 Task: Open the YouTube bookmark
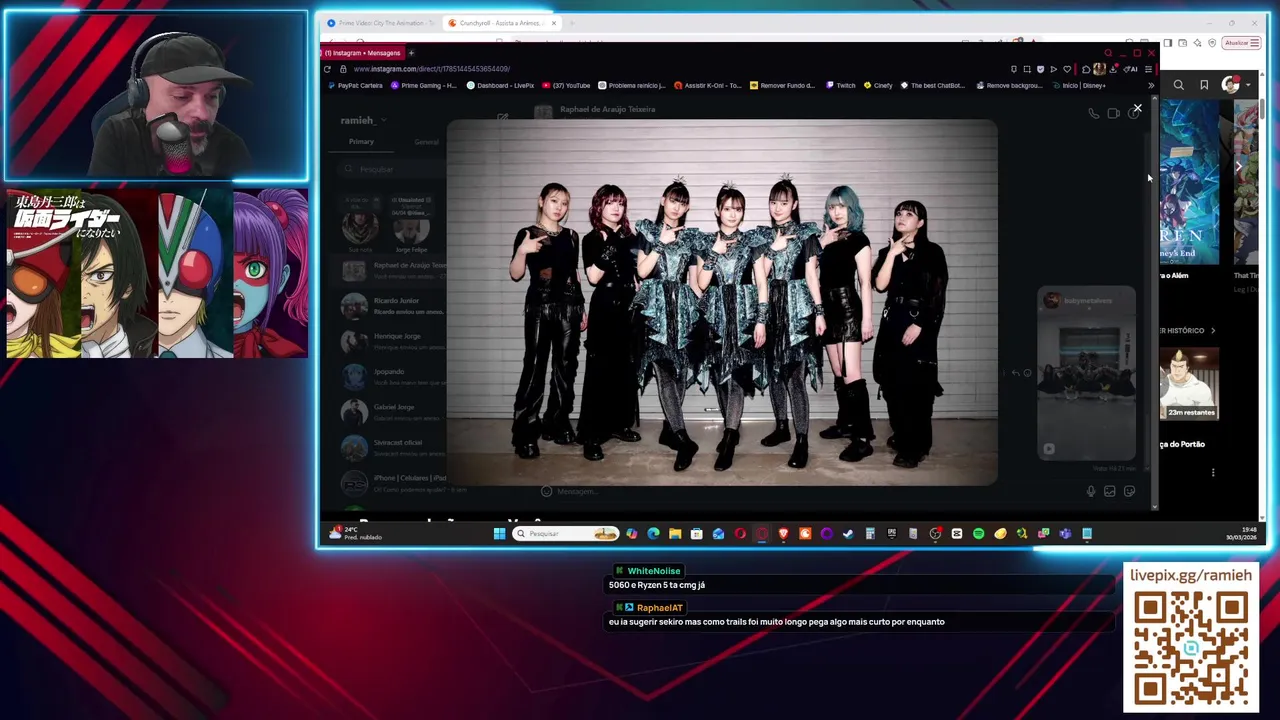click(x=566, y=86)
